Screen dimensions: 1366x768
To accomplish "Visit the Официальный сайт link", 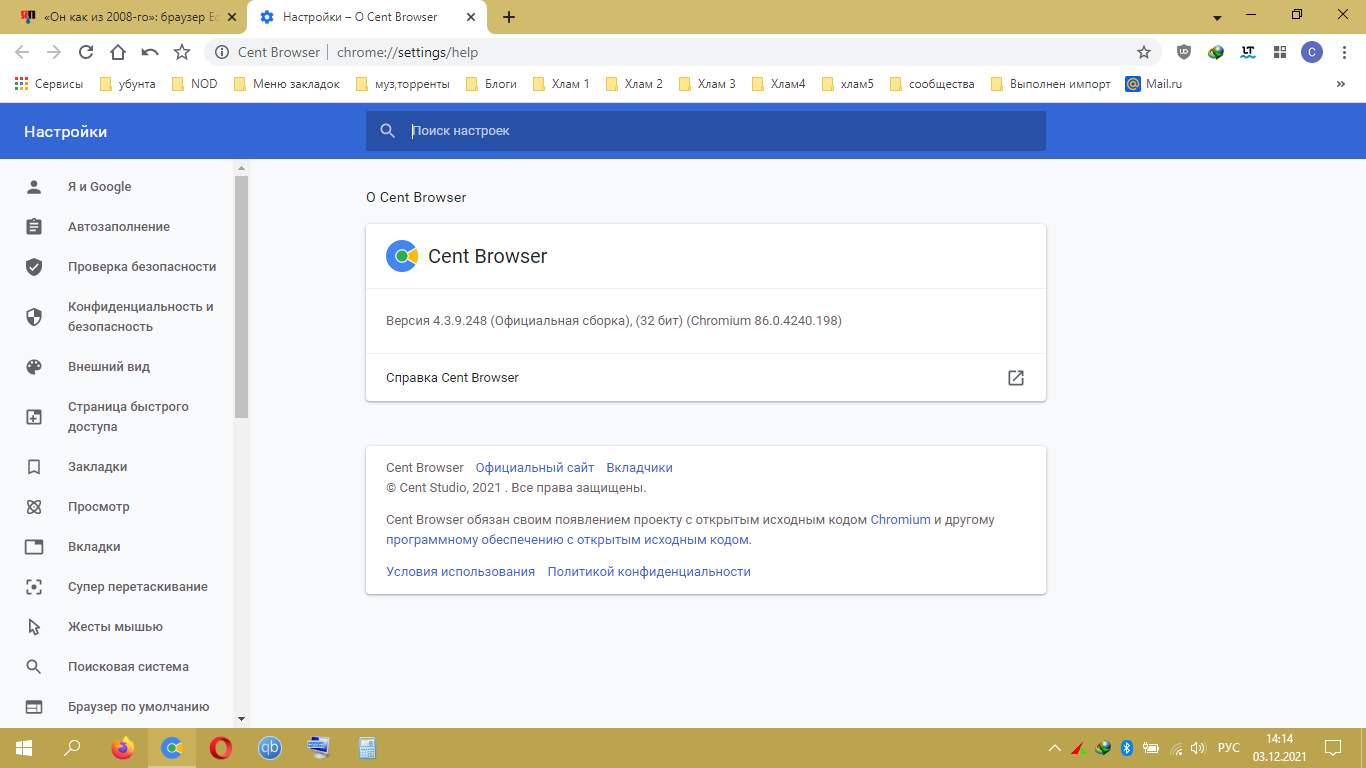I will [535, 468].
